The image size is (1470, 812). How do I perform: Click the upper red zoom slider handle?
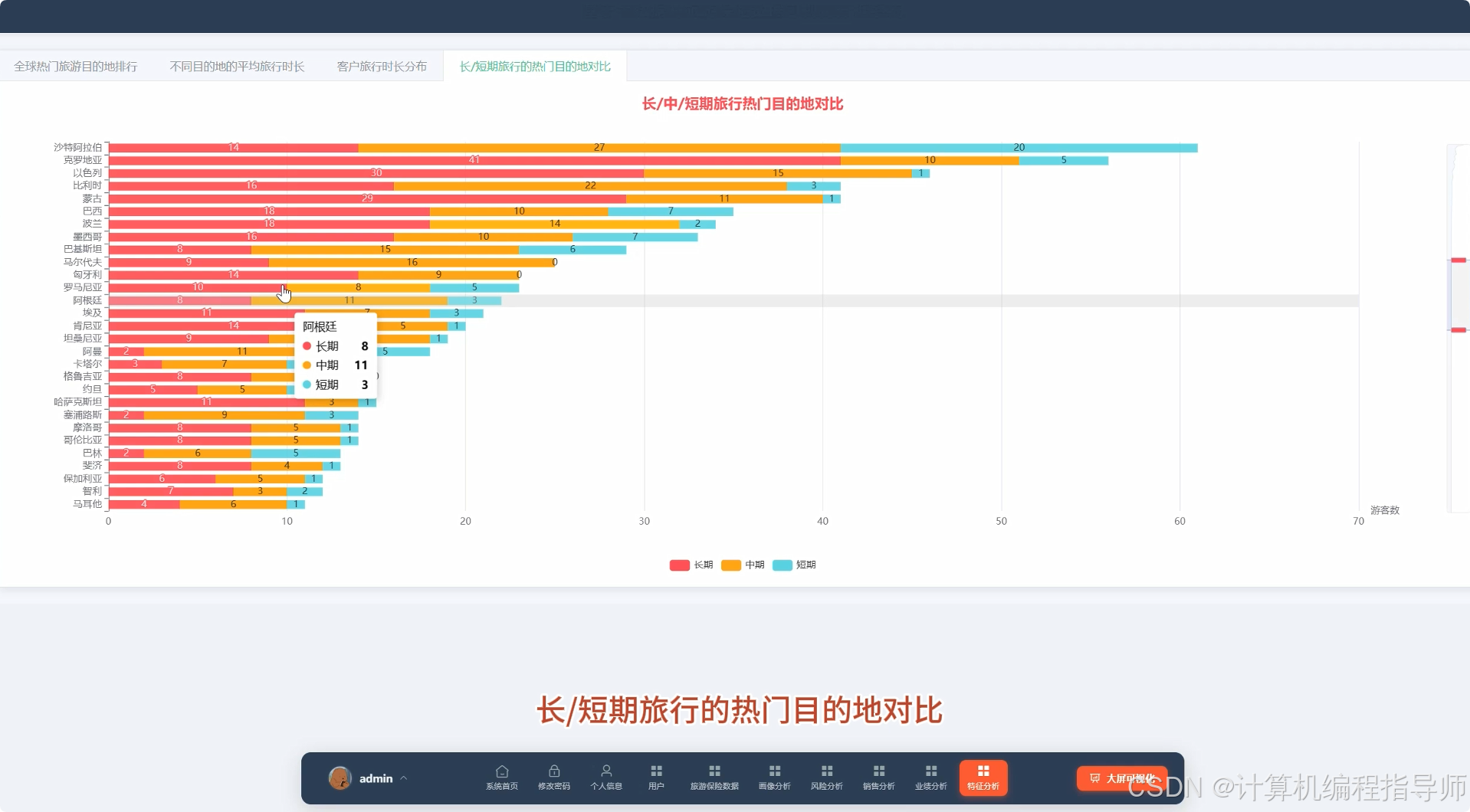pos(1458,260)
